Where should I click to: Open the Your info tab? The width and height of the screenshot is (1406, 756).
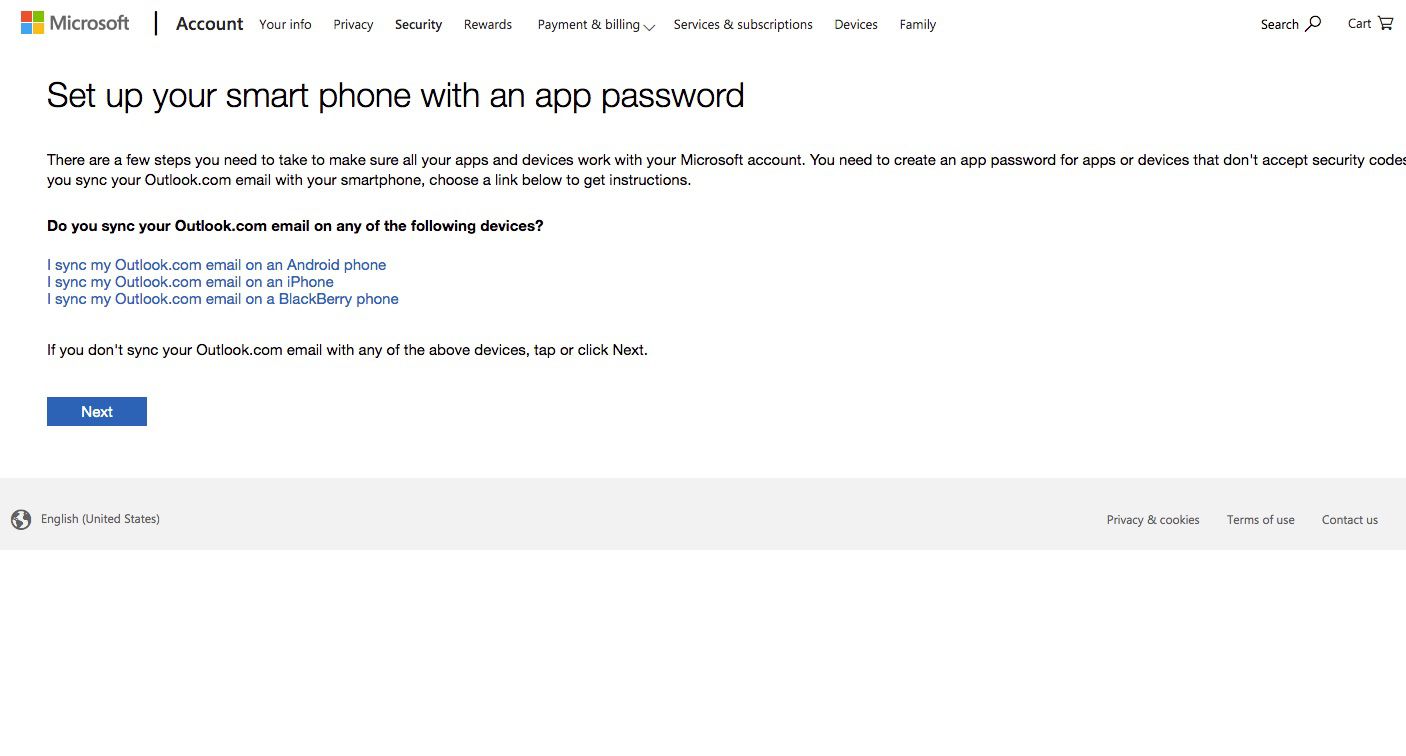tap(285, 24)
